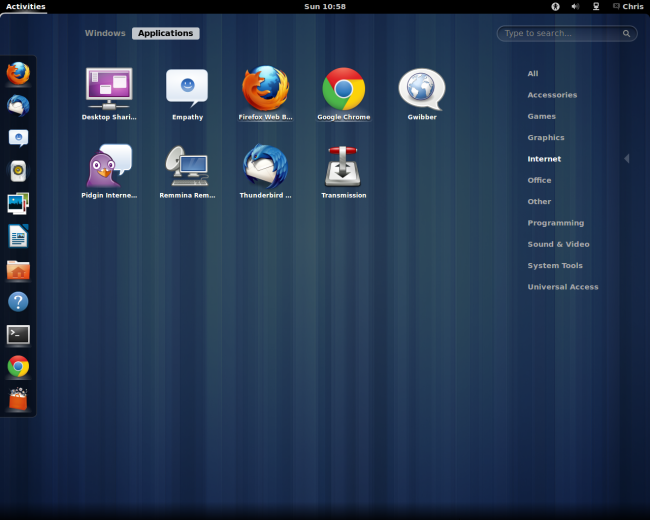Click the network icon in top bar
Image resolution: width=650 pixels, height=520 pixels.
(x=596, y=6)
